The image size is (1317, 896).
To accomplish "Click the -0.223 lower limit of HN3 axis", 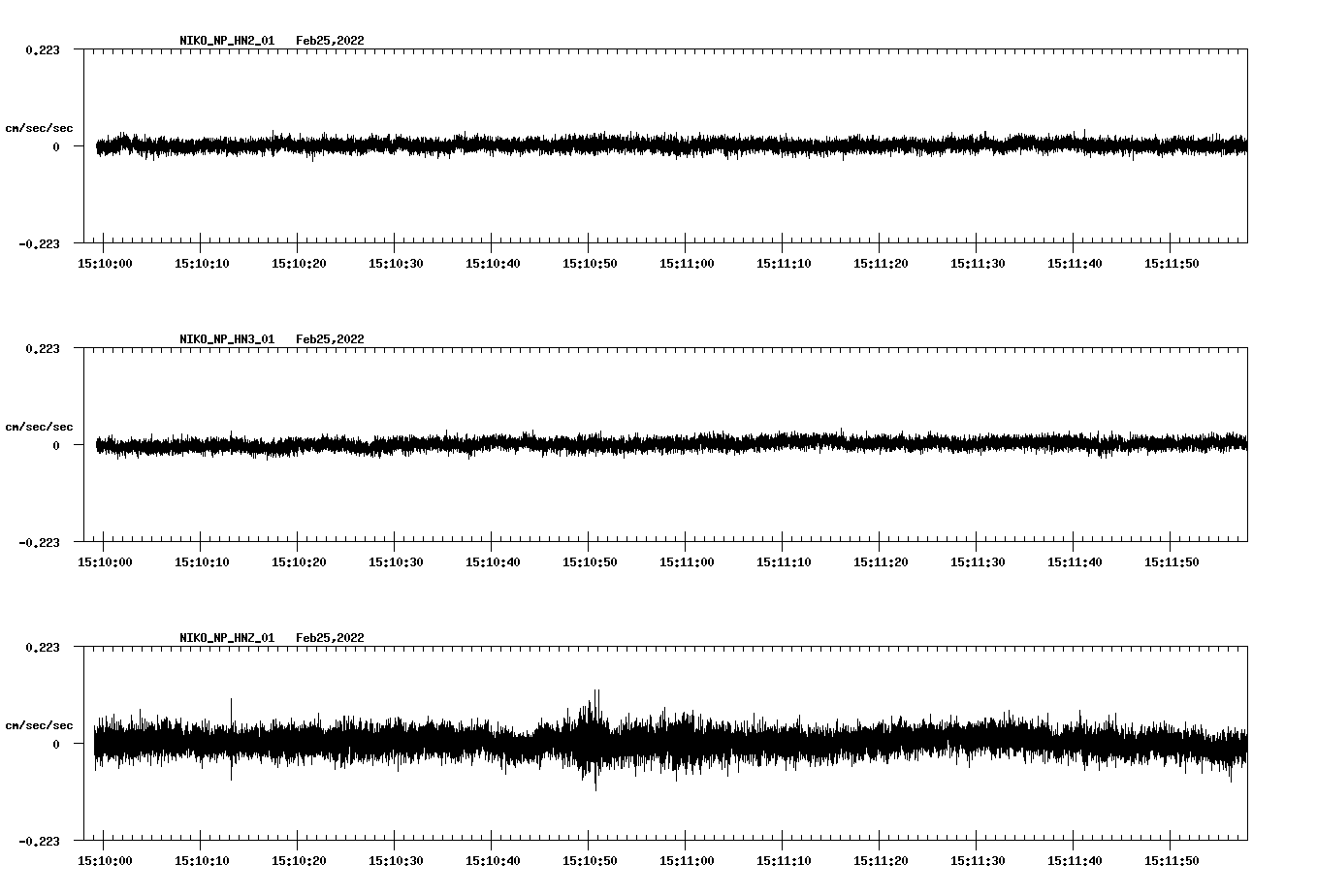I will (x=39, y=542).
